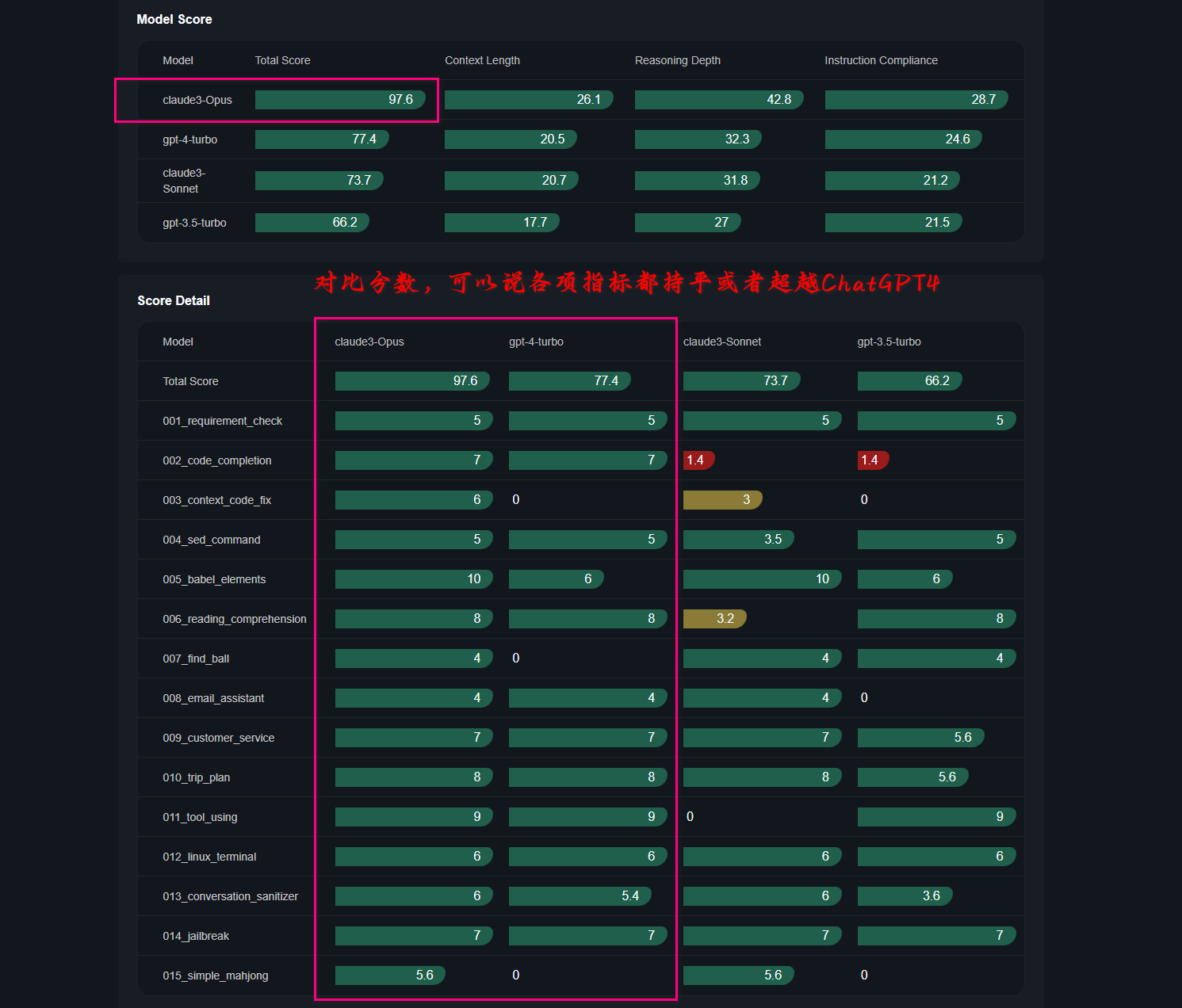Select the 007_find_ball row label
The height and width of the screenshot is (1008, 1182).
click(196, 659)
